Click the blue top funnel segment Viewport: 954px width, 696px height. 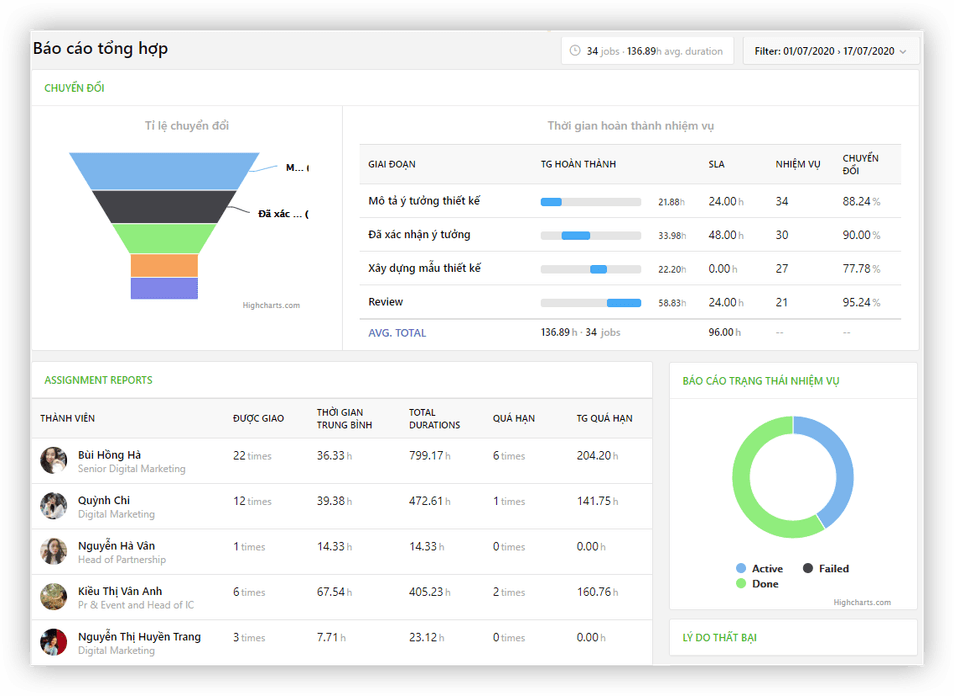click(164, 171)
